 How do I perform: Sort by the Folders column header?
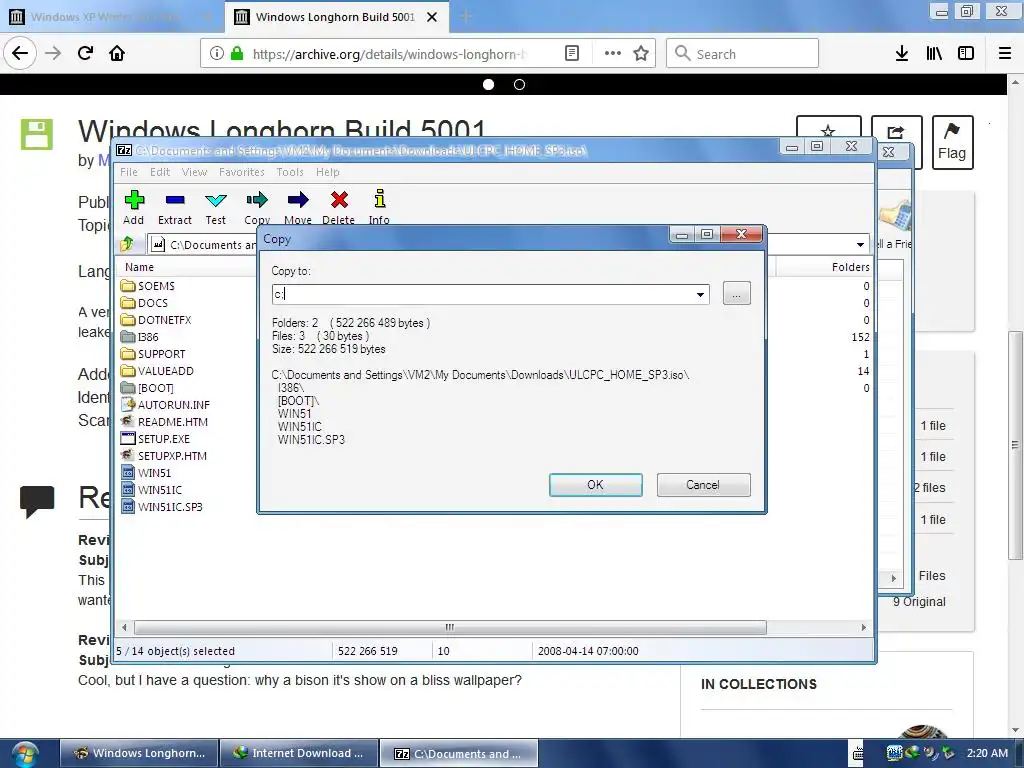850,267
